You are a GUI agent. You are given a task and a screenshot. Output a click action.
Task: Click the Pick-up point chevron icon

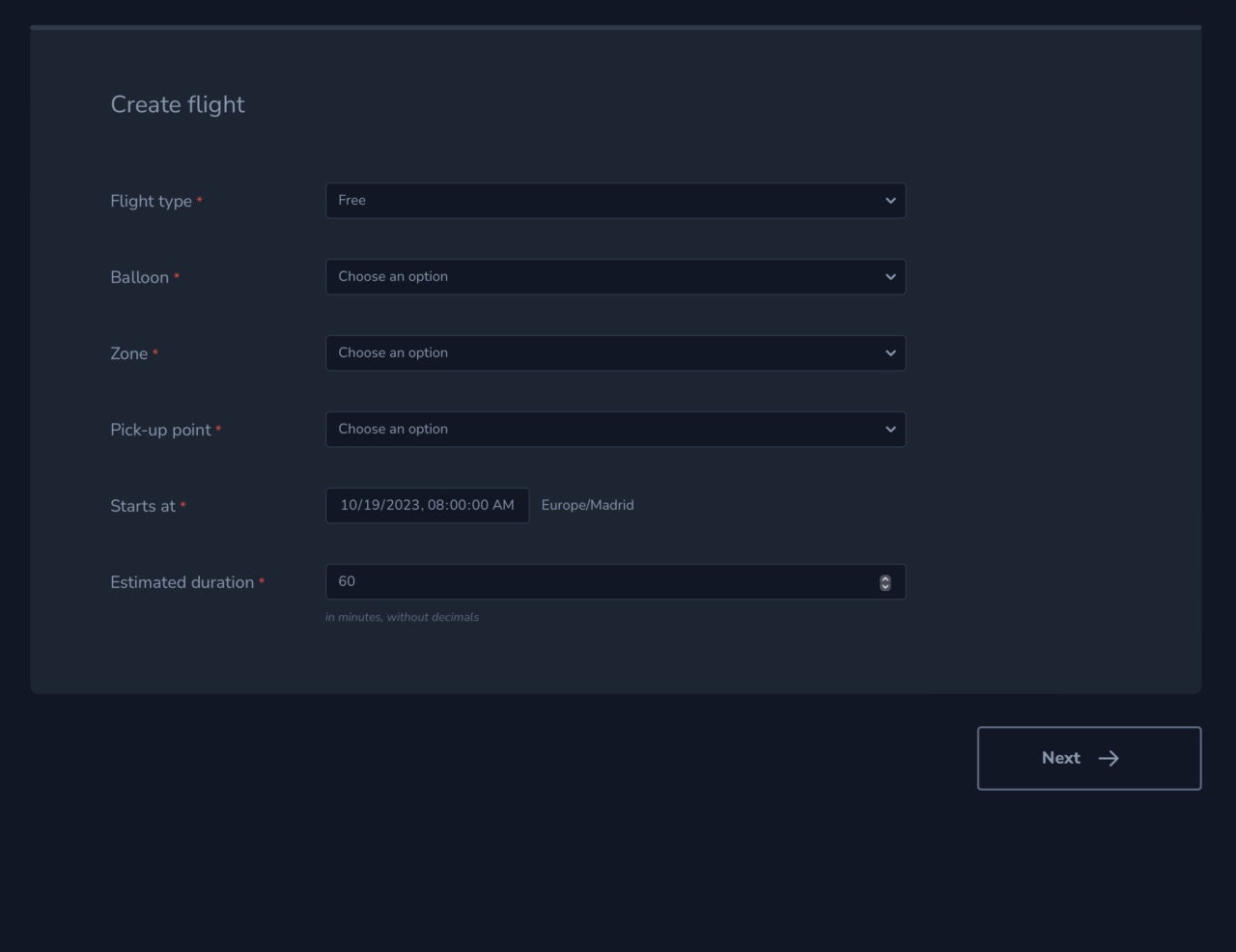pyautogui.click(x=890, y=429)
